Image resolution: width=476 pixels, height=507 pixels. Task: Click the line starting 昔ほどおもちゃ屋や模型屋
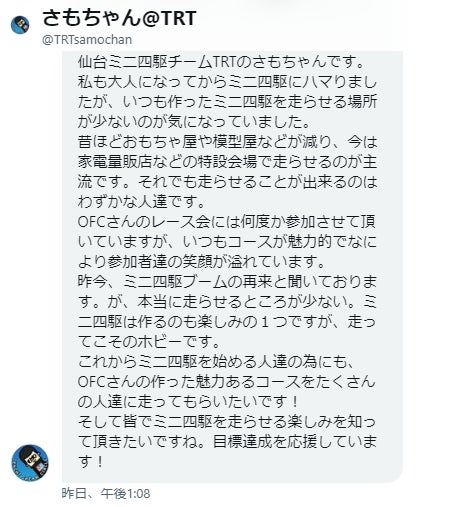pyautogui.click(x=227, y=142)
